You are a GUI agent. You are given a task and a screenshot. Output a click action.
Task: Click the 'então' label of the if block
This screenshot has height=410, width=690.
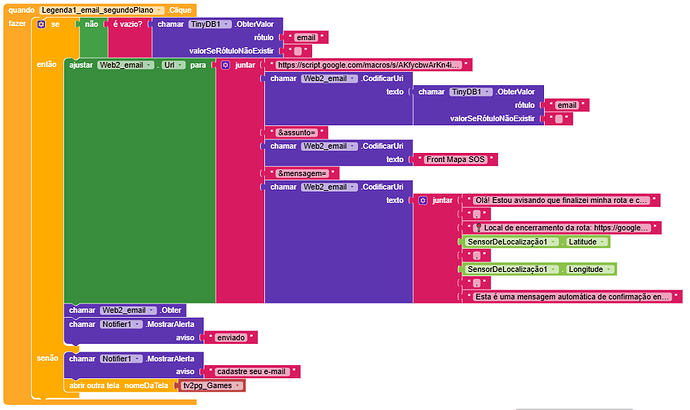[47, 64]
